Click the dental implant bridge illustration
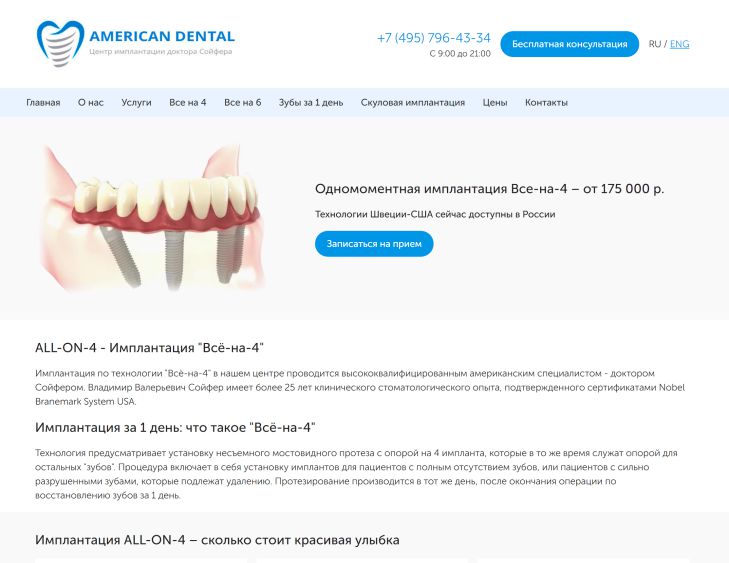Viewport: 729px width, 563px height. click(x=153, y=218)
